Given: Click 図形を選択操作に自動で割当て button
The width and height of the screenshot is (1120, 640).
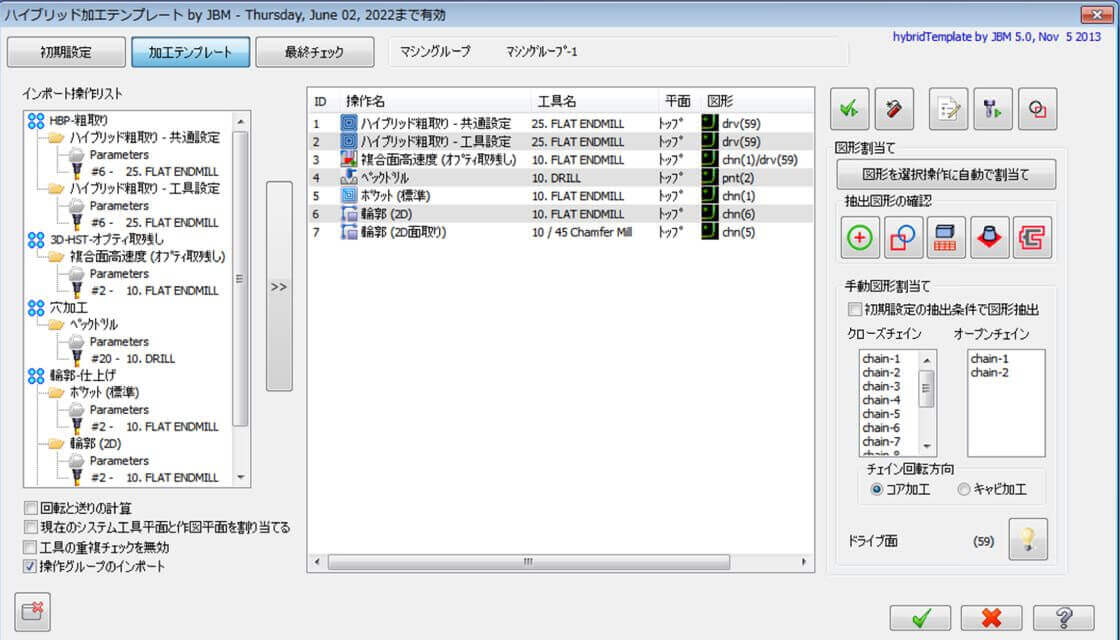Looking at the screenshot, I should tap(946, 175).
